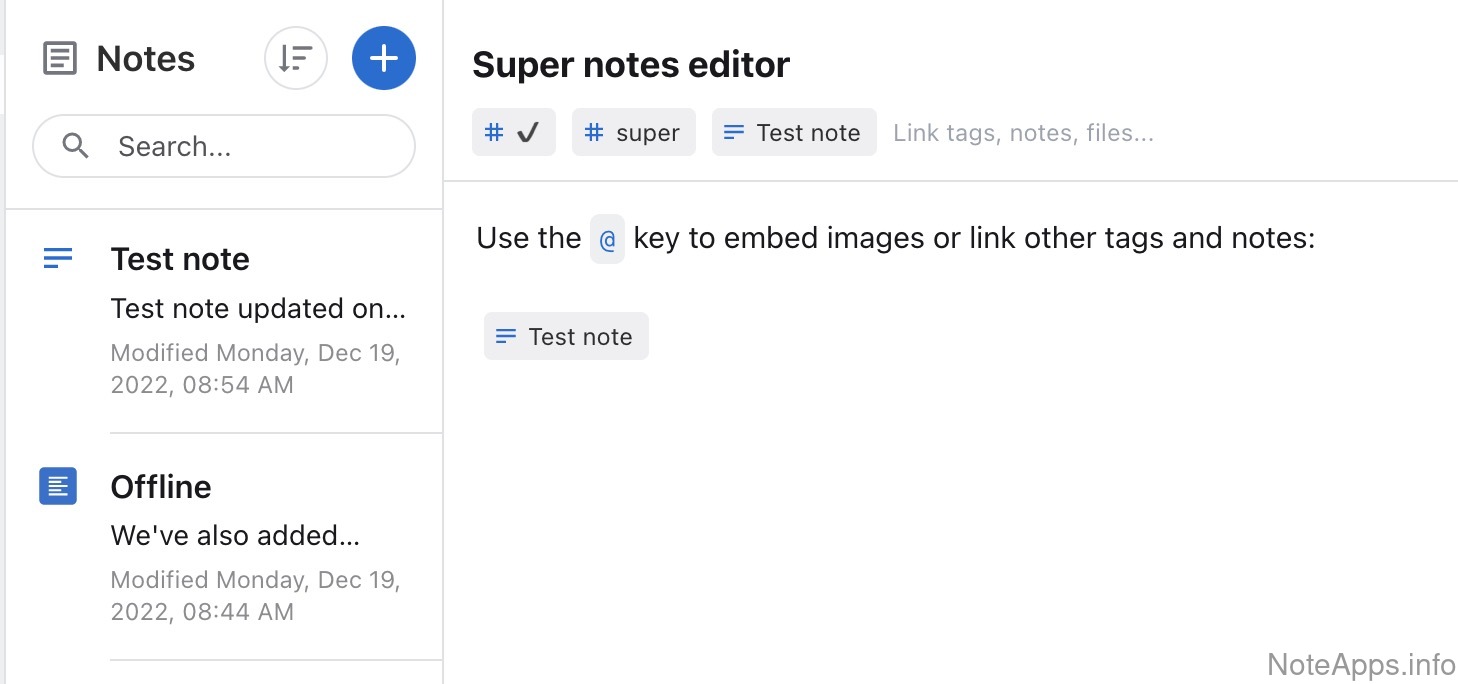Open linked Test note chip in title bar

click(794, 133)
